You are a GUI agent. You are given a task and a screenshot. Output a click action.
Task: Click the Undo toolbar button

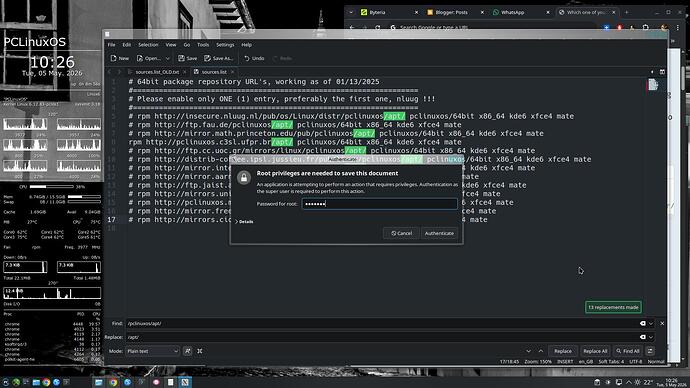click(x=254, y=58)
